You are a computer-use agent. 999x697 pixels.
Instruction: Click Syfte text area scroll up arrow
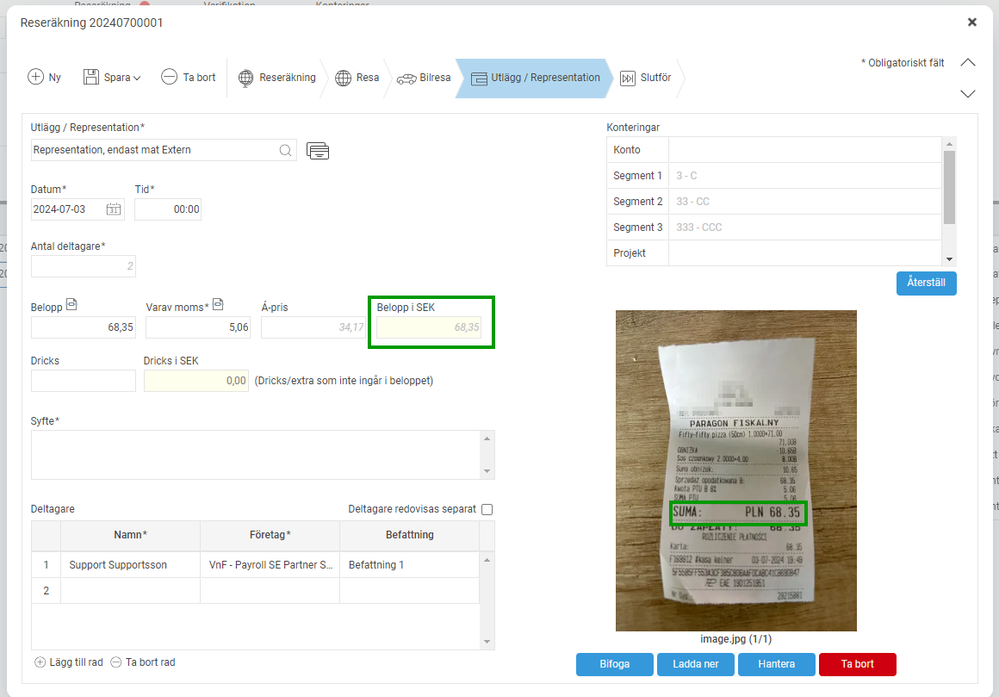[x=487, y=438]
